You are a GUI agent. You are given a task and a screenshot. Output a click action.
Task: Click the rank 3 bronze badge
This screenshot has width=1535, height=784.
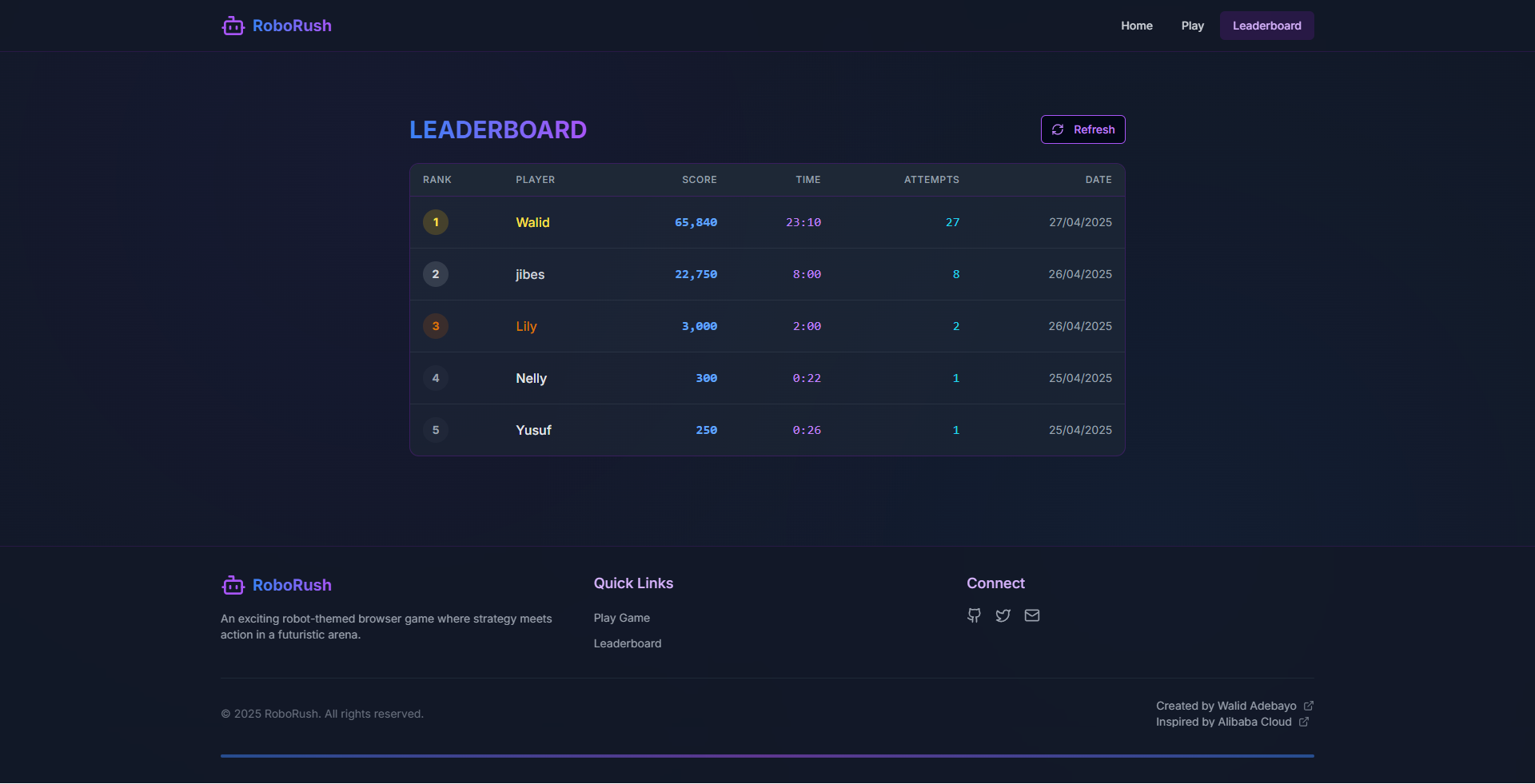(x=436, y=326)
